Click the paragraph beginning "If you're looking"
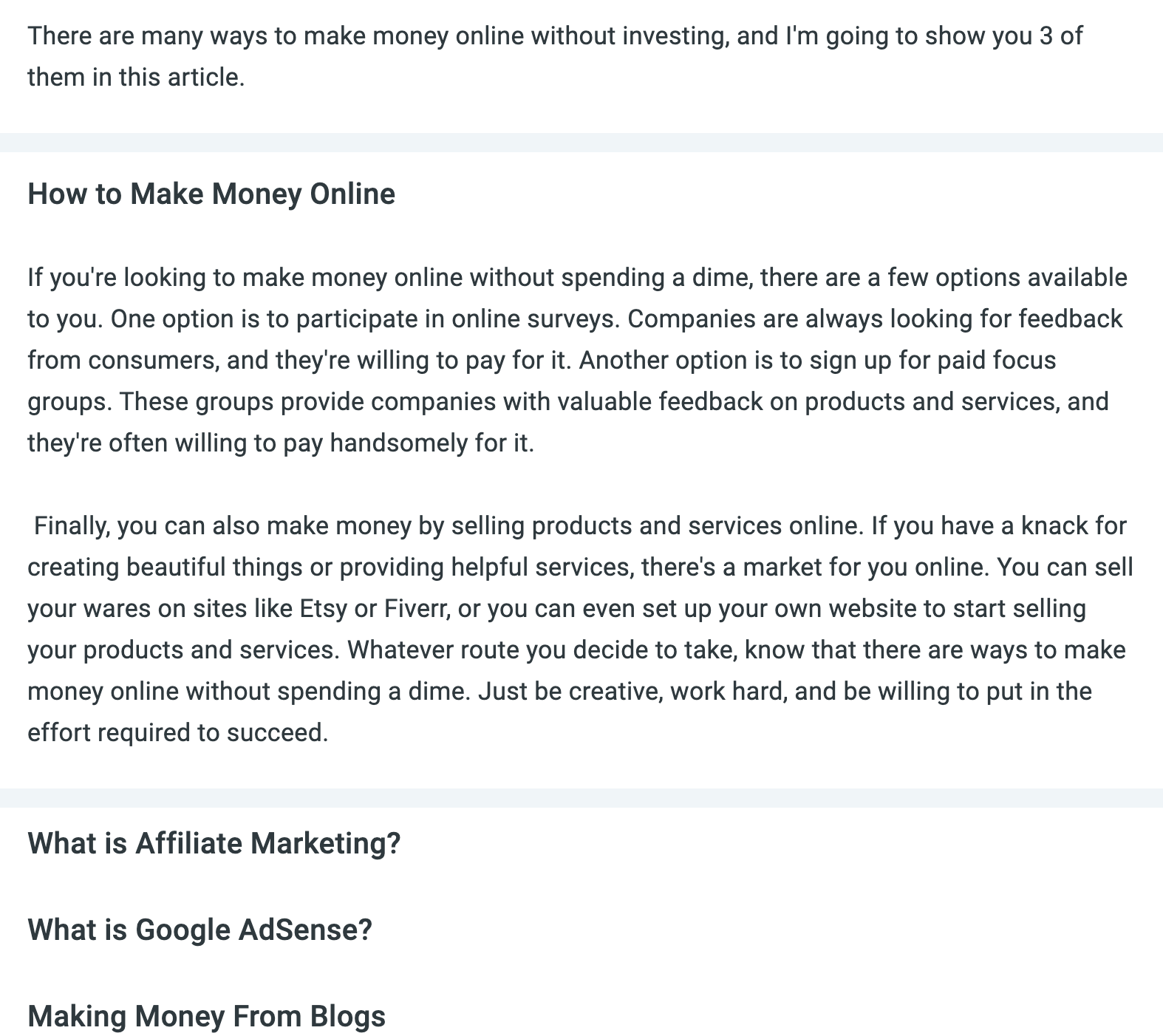 (576, 361)
